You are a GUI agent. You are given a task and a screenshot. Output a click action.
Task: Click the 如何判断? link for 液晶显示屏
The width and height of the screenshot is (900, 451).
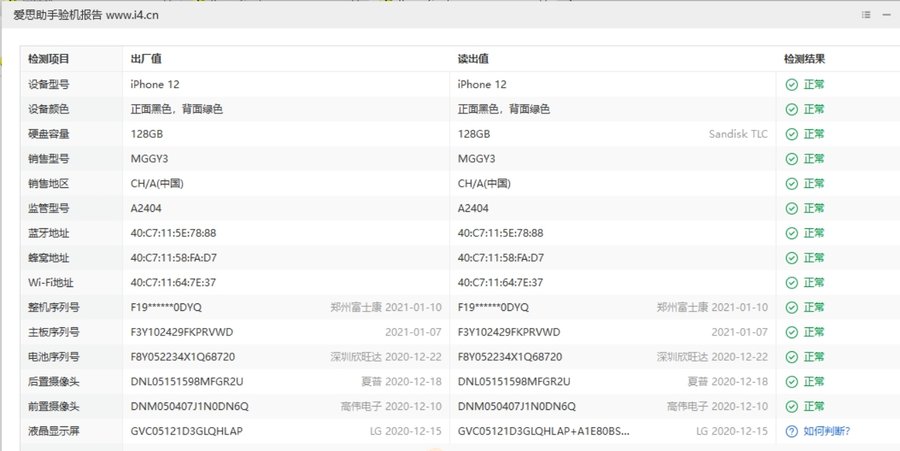click(827, 431)
